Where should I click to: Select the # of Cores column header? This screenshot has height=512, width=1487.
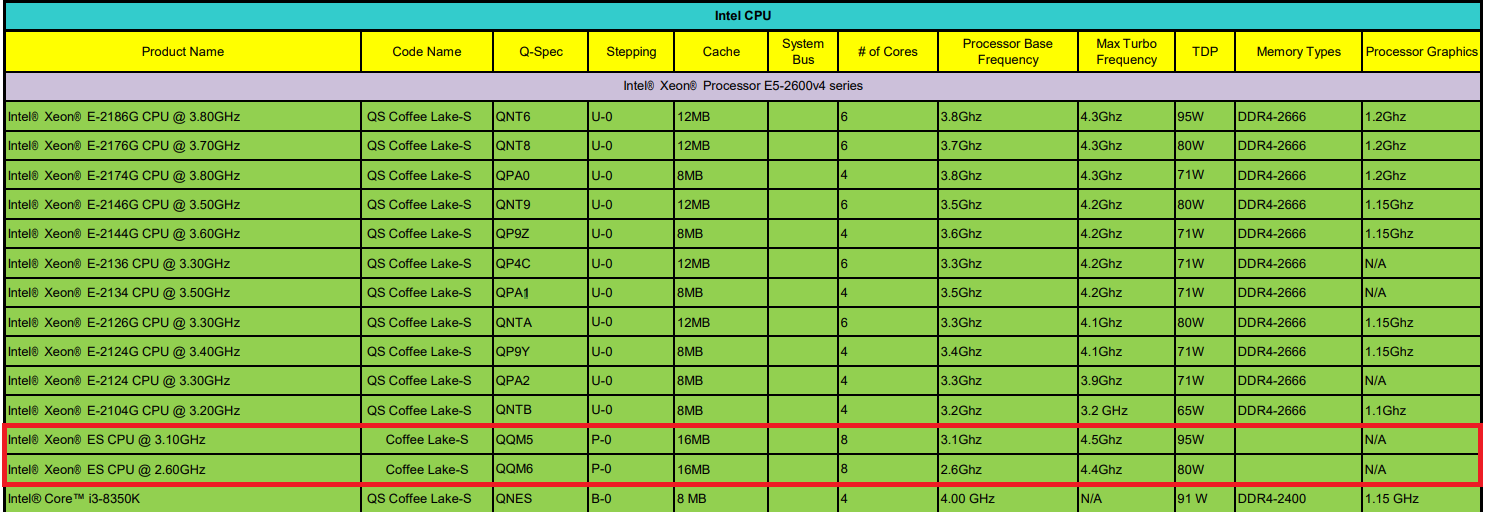[x=887, y=51]
